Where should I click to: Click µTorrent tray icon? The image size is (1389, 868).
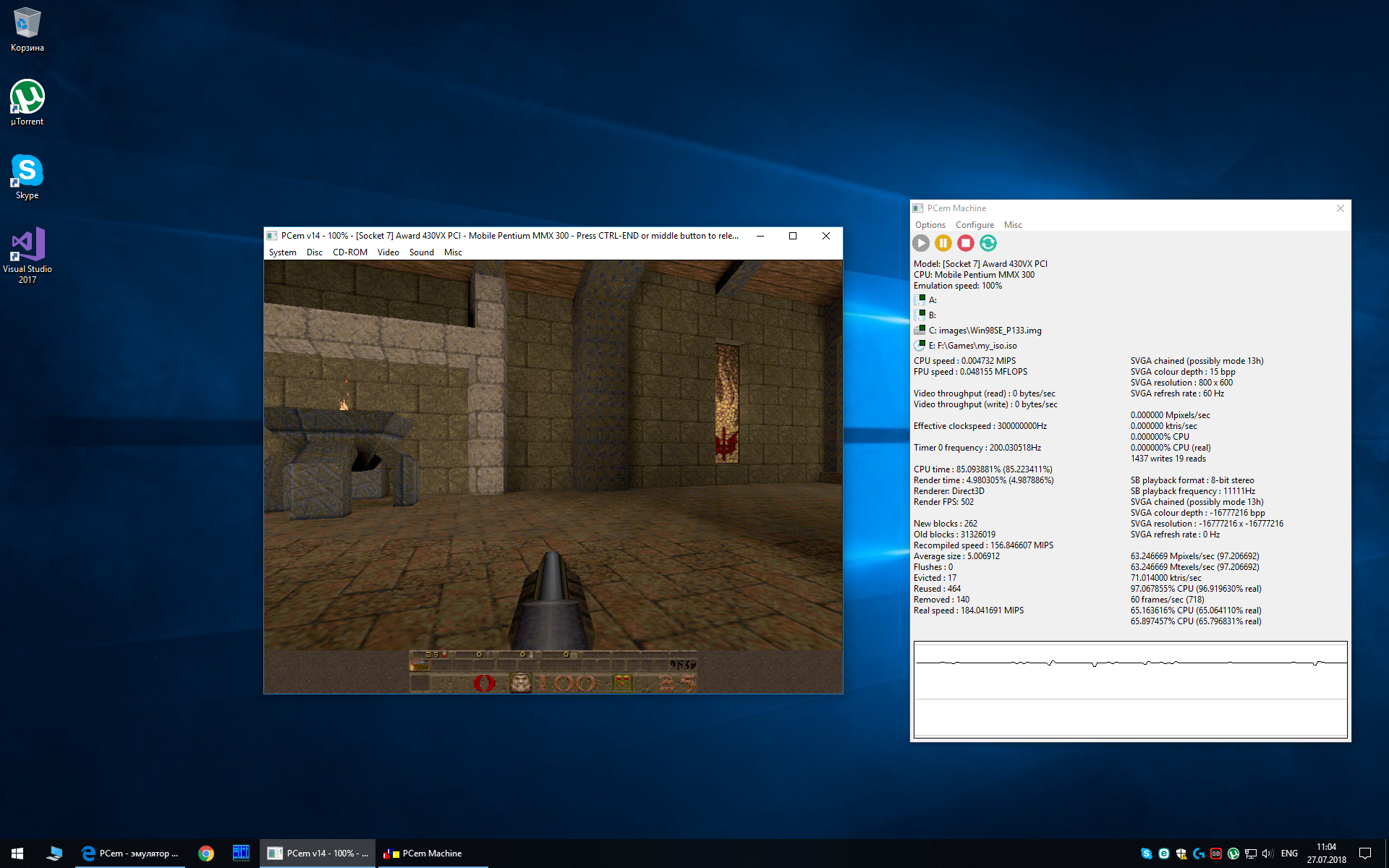pos(1233,854)
